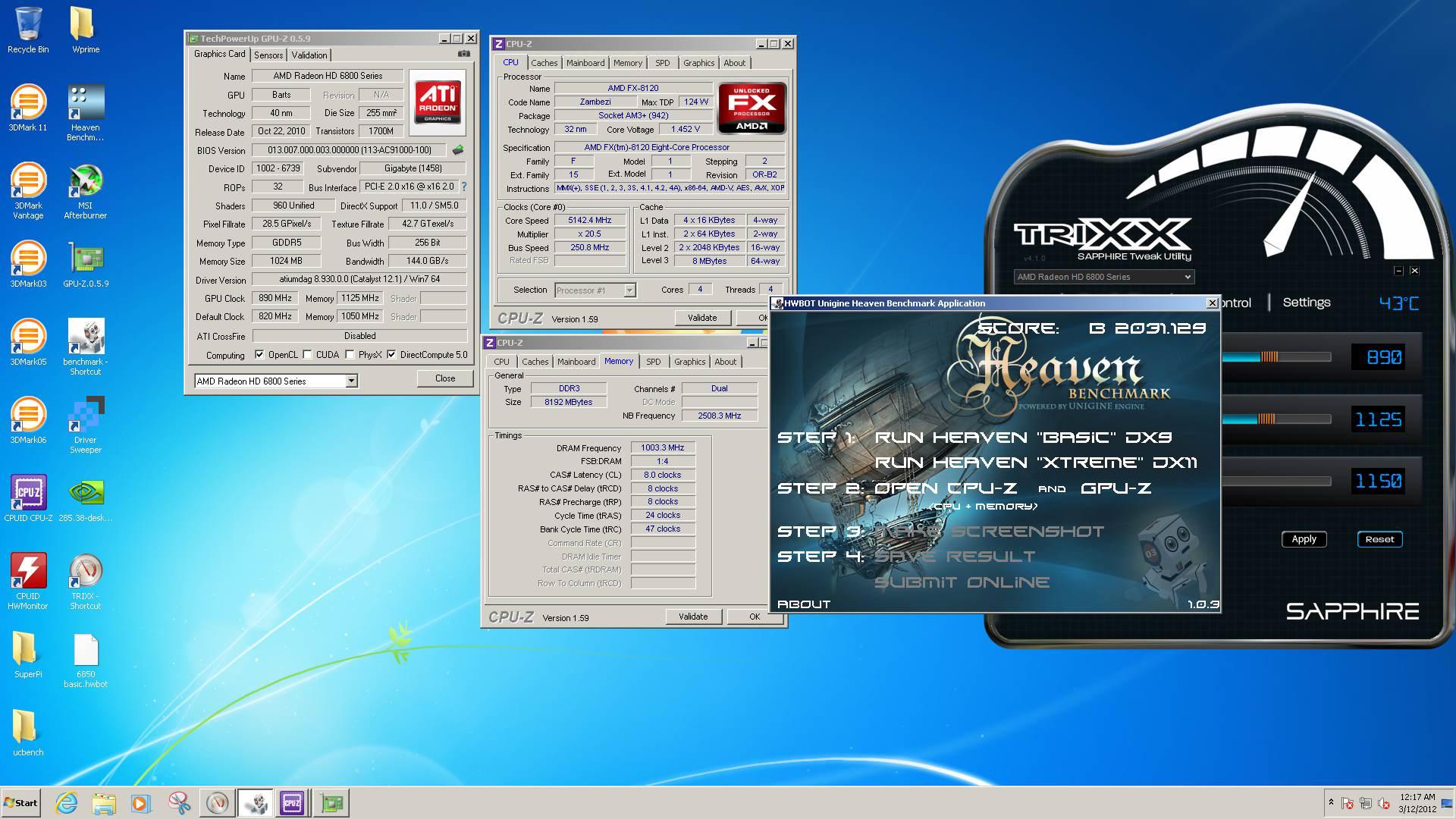Click the taskbar clock showing 12:17 AM
The width and height of the screenshot is (1456, 819).
click(x=1417, y=803)
